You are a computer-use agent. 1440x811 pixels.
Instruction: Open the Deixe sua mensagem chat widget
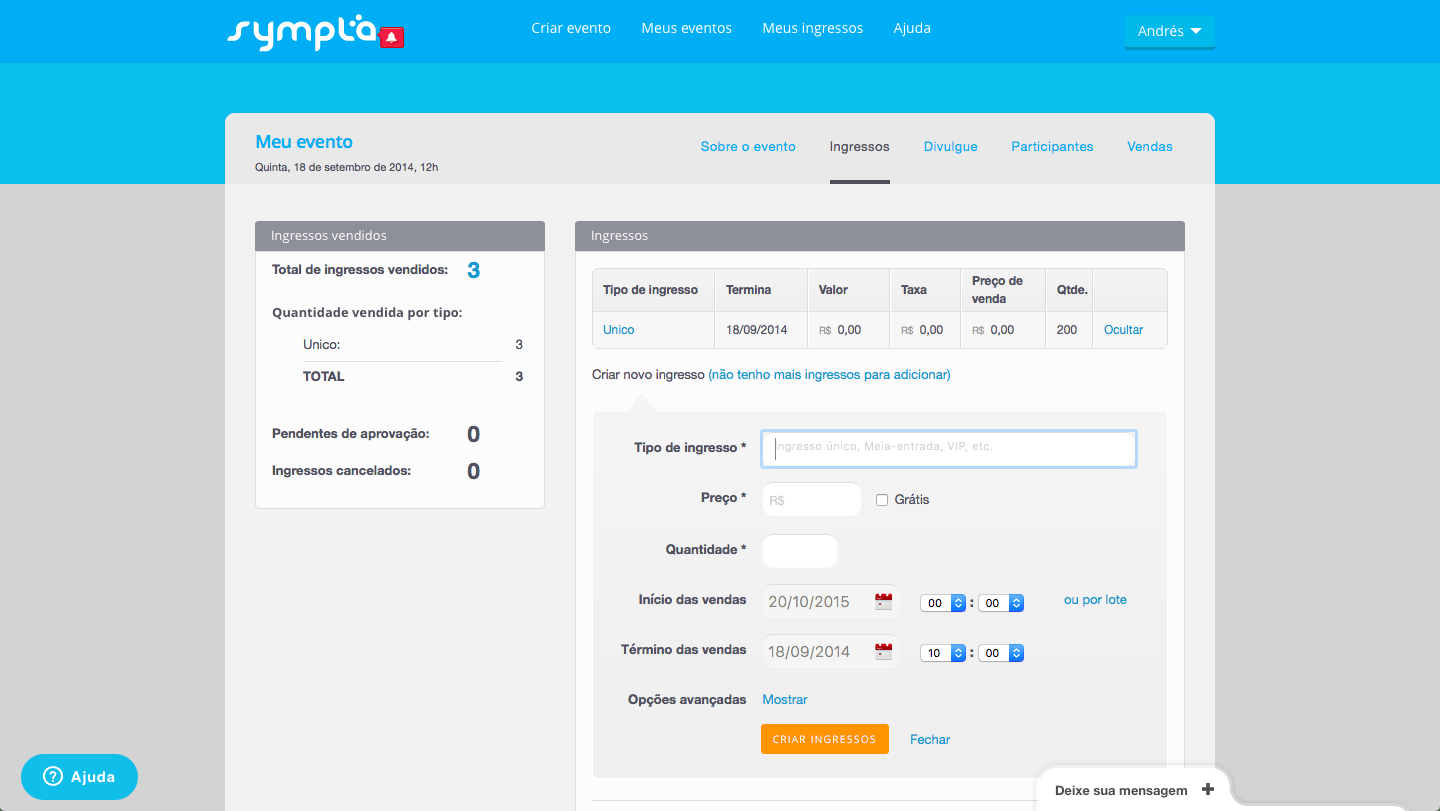(x=1132, y=789)
